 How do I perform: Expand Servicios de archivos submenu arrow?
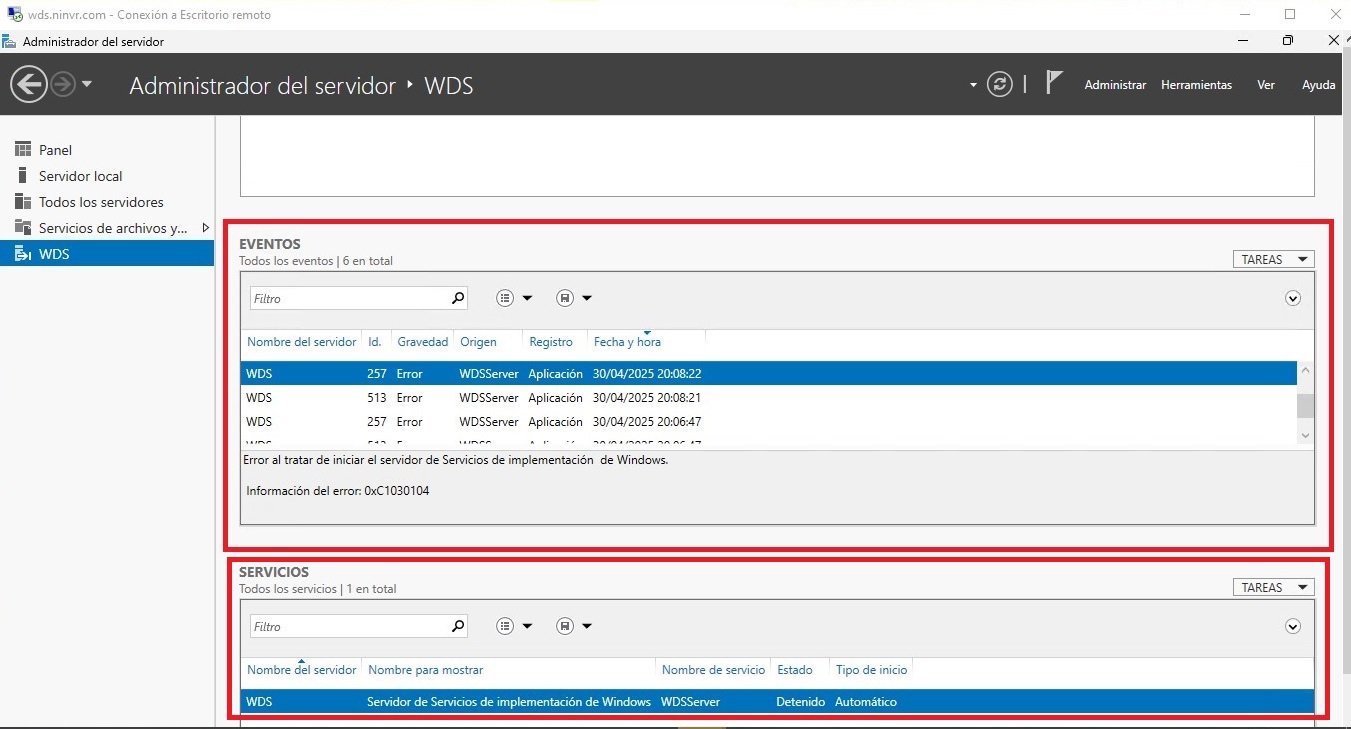coord(205,228)
